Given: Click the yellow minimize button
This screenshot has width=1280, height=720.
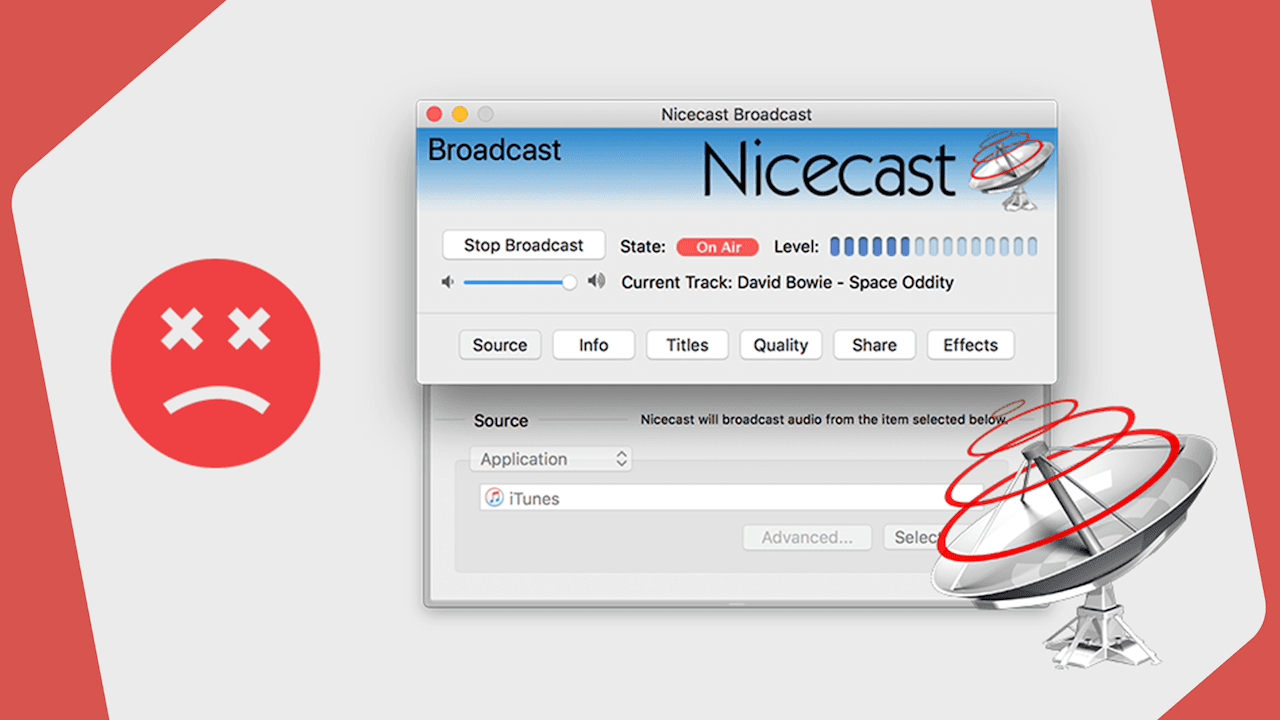Looking at the screenshot, I should (x=459, y=114).
